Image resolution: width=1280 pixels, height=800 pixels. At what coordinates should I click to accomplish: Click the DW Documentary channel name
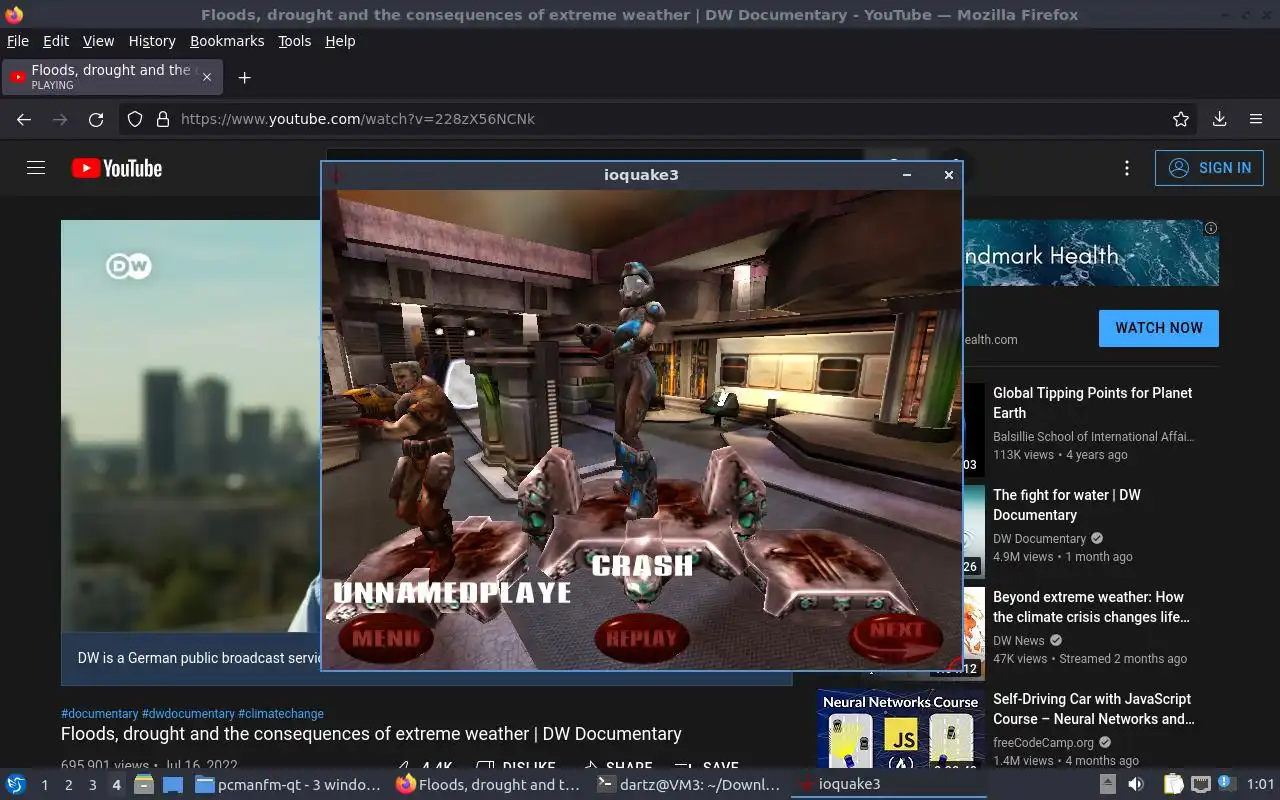tap(1039, 538)
